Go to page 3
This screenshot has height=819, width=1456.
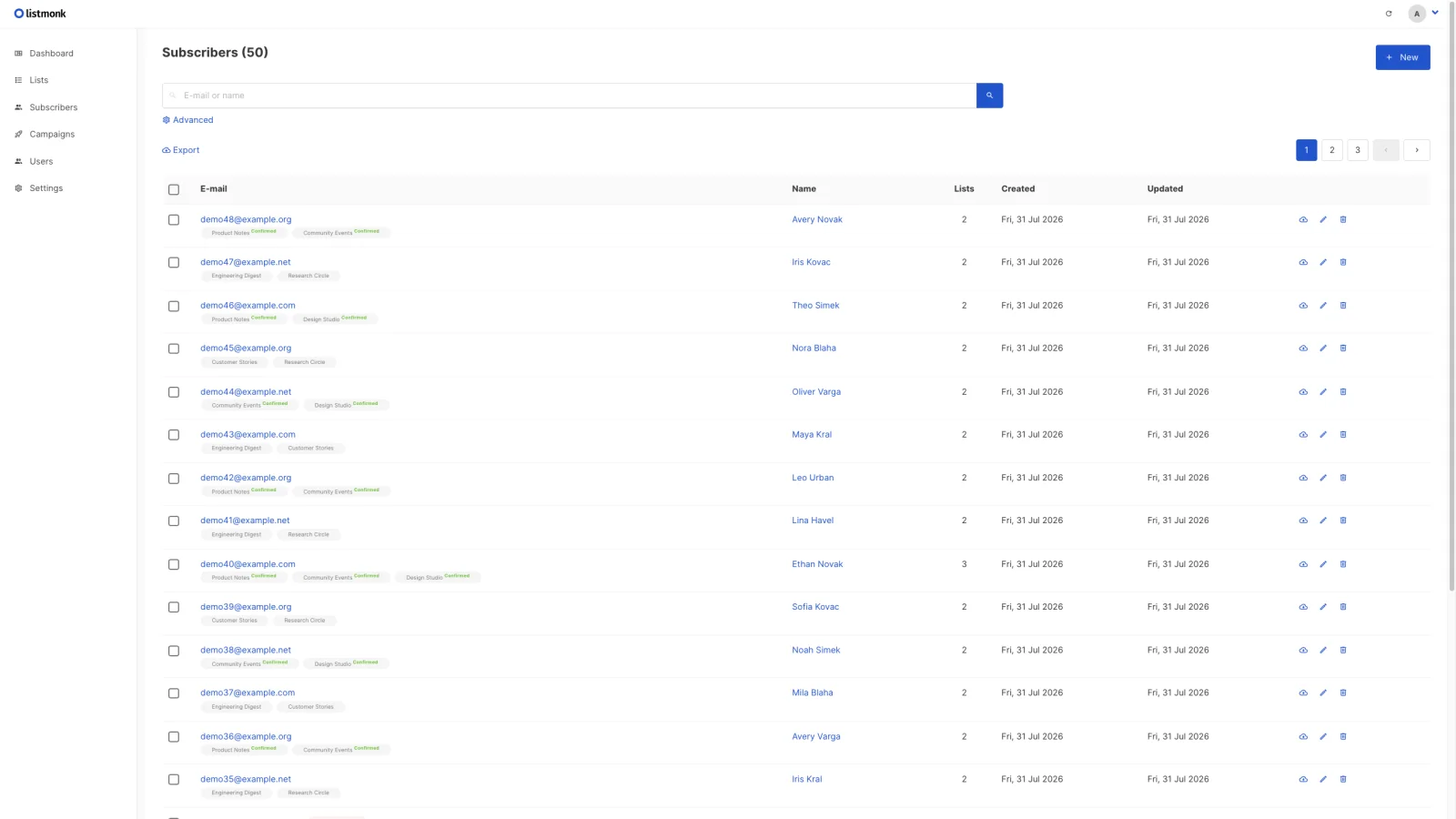[1358, 150]
